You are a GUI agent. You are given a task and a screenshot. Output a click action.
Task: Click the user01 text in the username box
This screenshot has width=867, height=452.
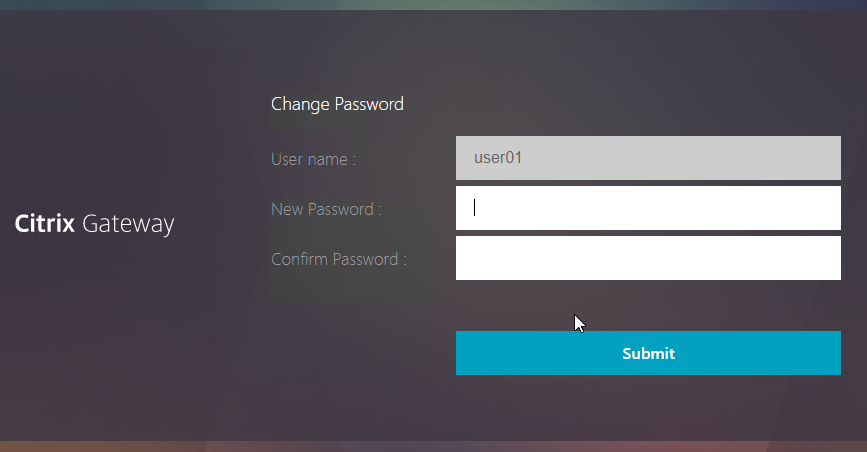click(x=498, y=158)
